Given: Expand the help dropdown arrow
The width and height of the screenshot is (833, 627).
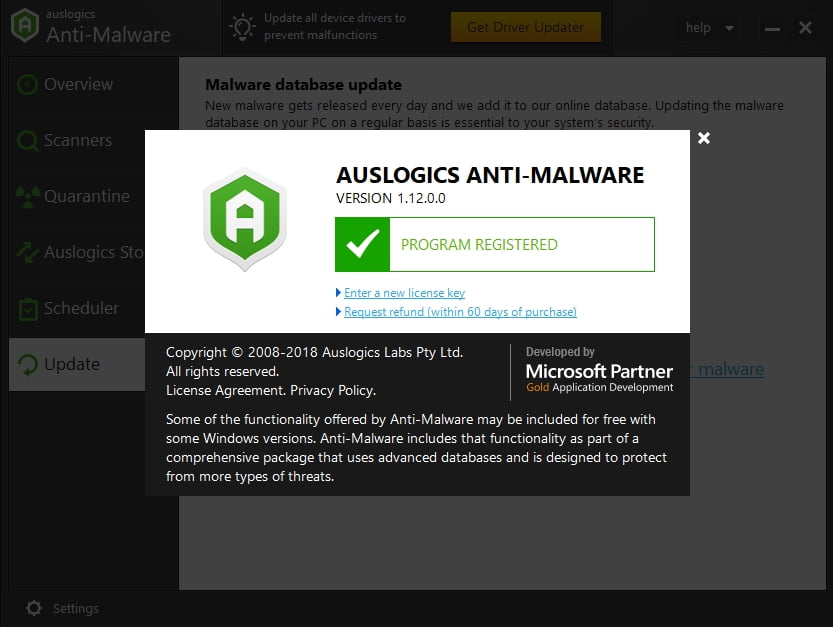Looking at the screenshot, I should (x=730, y=28).
